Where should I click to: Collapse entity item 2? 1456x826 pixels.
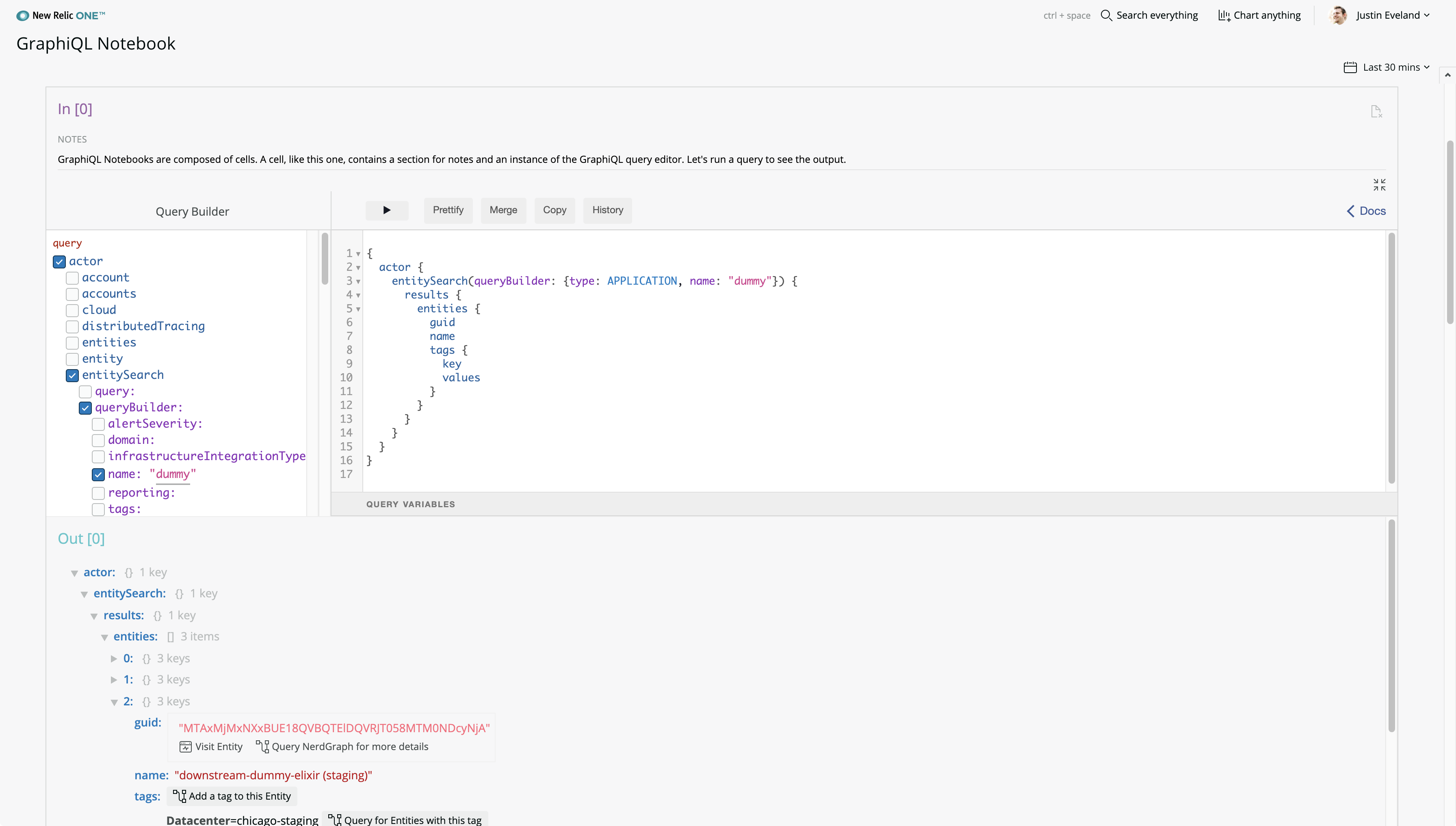[x=114, y=702]
